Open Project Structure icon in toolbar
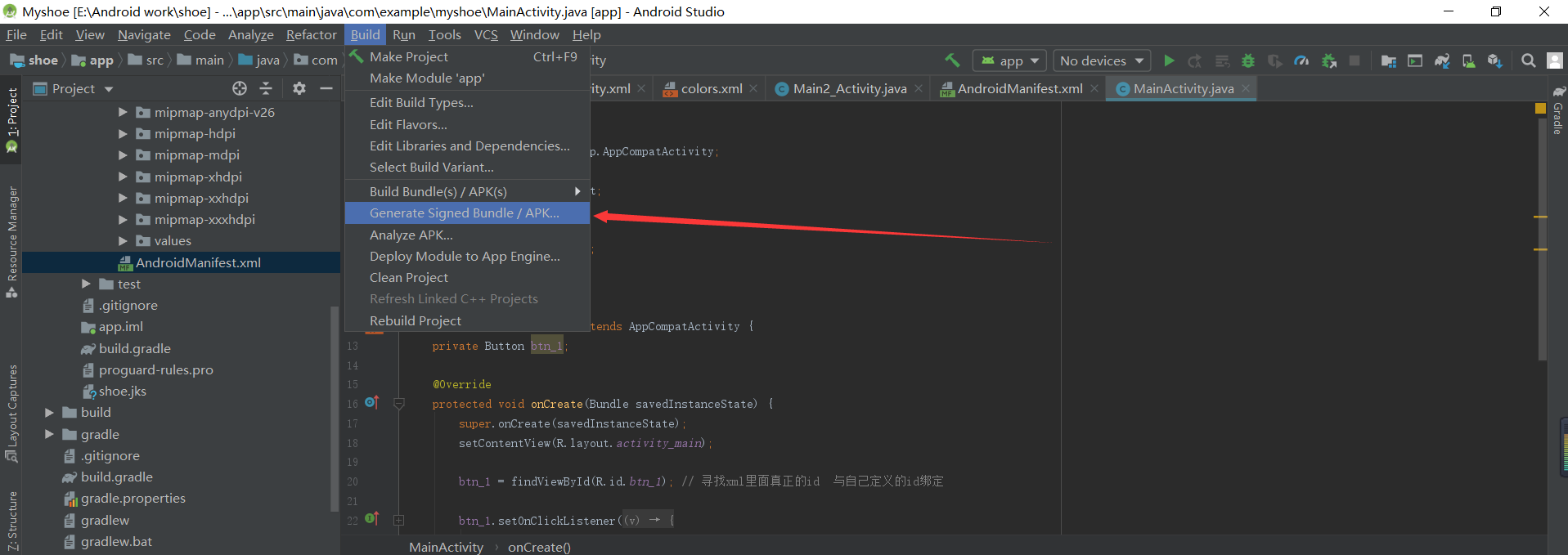Viewport: 1568px width, 555px height. 1388,60
